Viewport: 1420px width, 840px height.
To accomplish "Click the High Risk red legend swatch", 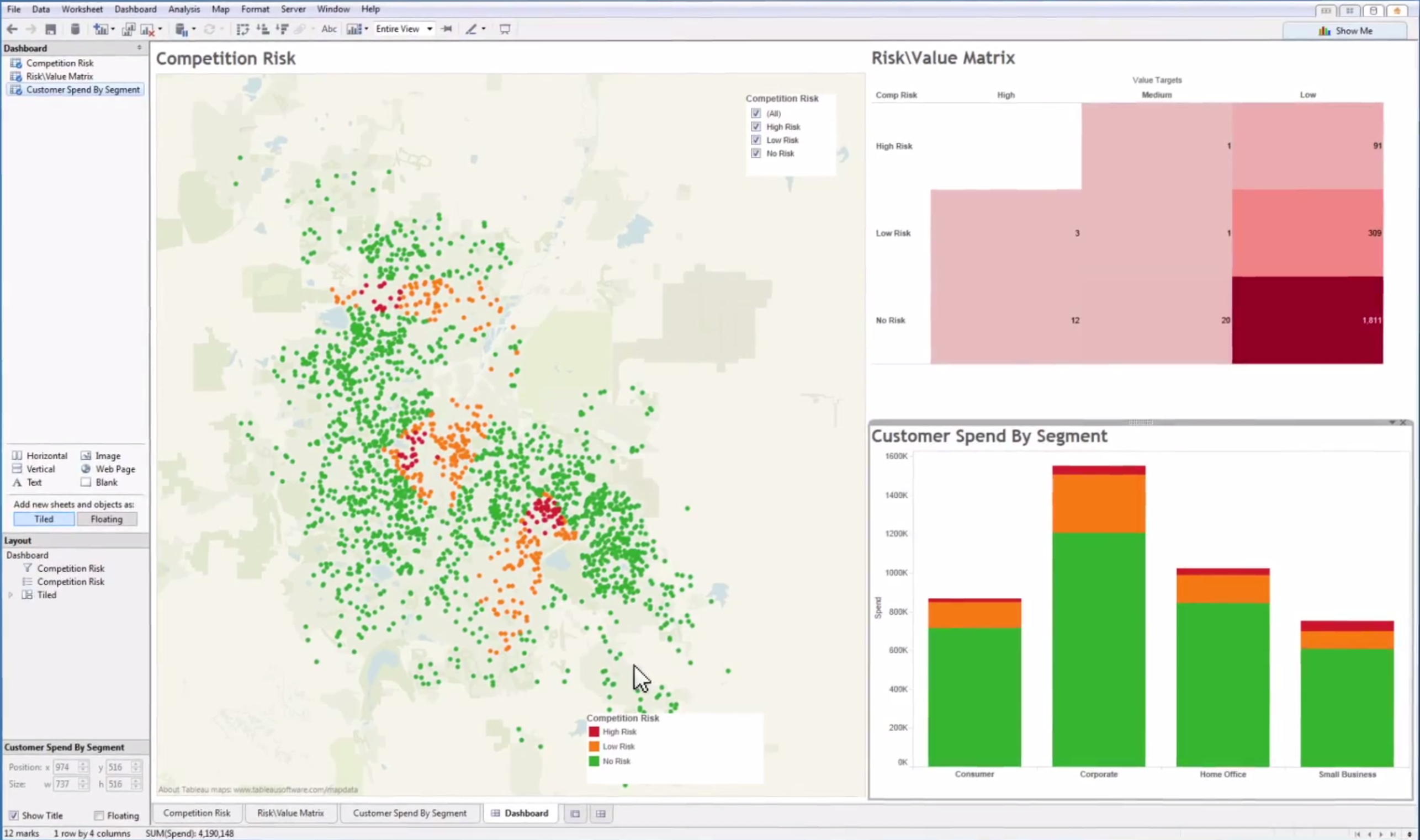I will pyautogui.click(x=594, y=732).
